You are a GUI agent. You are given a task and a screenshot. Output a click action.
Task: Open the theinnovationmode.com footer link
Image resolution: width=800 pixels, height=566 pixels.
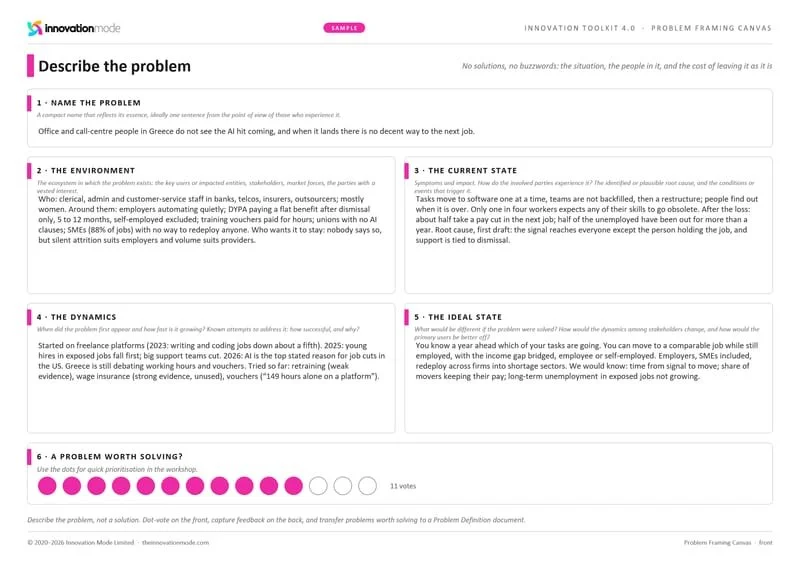click(176, 543)
